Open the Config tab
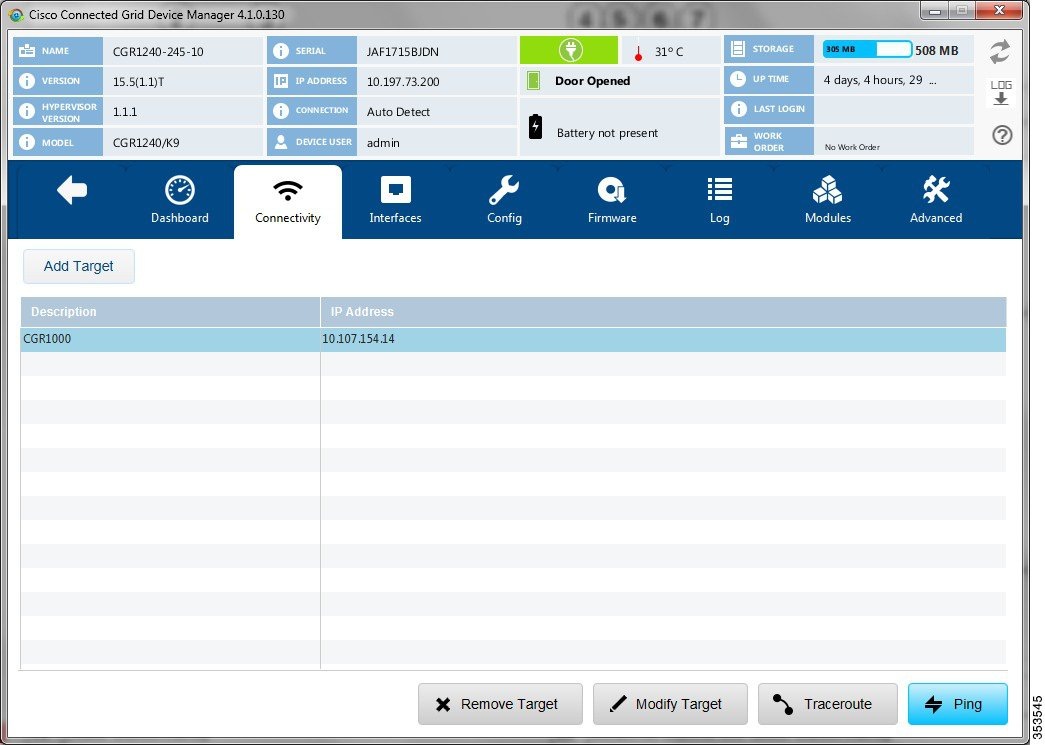1045x745 pixels. 504,201
